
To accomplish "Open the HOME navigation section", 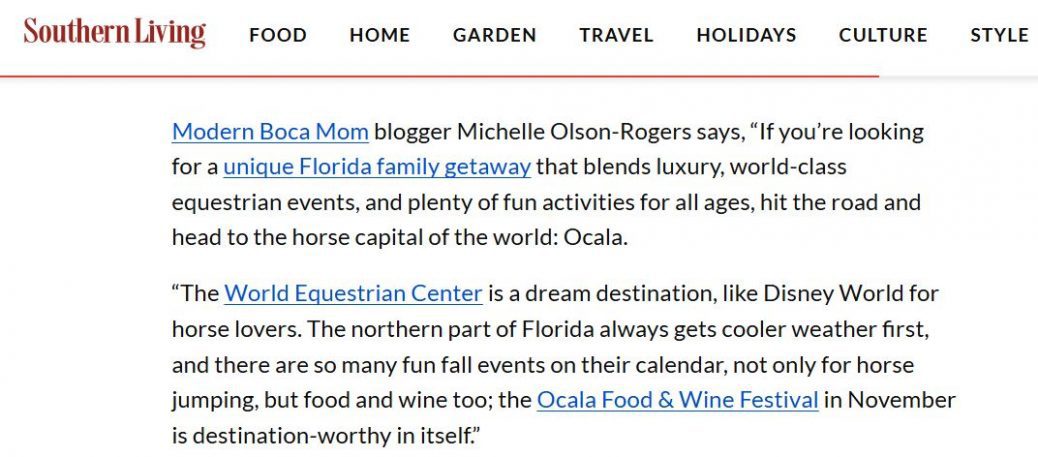I will click(x=380, y=35).
